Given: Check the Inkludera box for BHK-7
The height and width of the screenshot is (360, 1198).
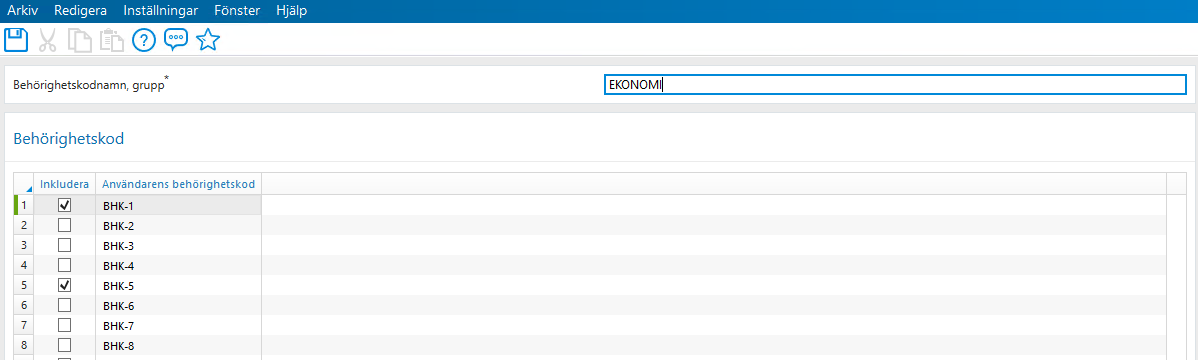Looking at the screenshot, I should (65, 325).
